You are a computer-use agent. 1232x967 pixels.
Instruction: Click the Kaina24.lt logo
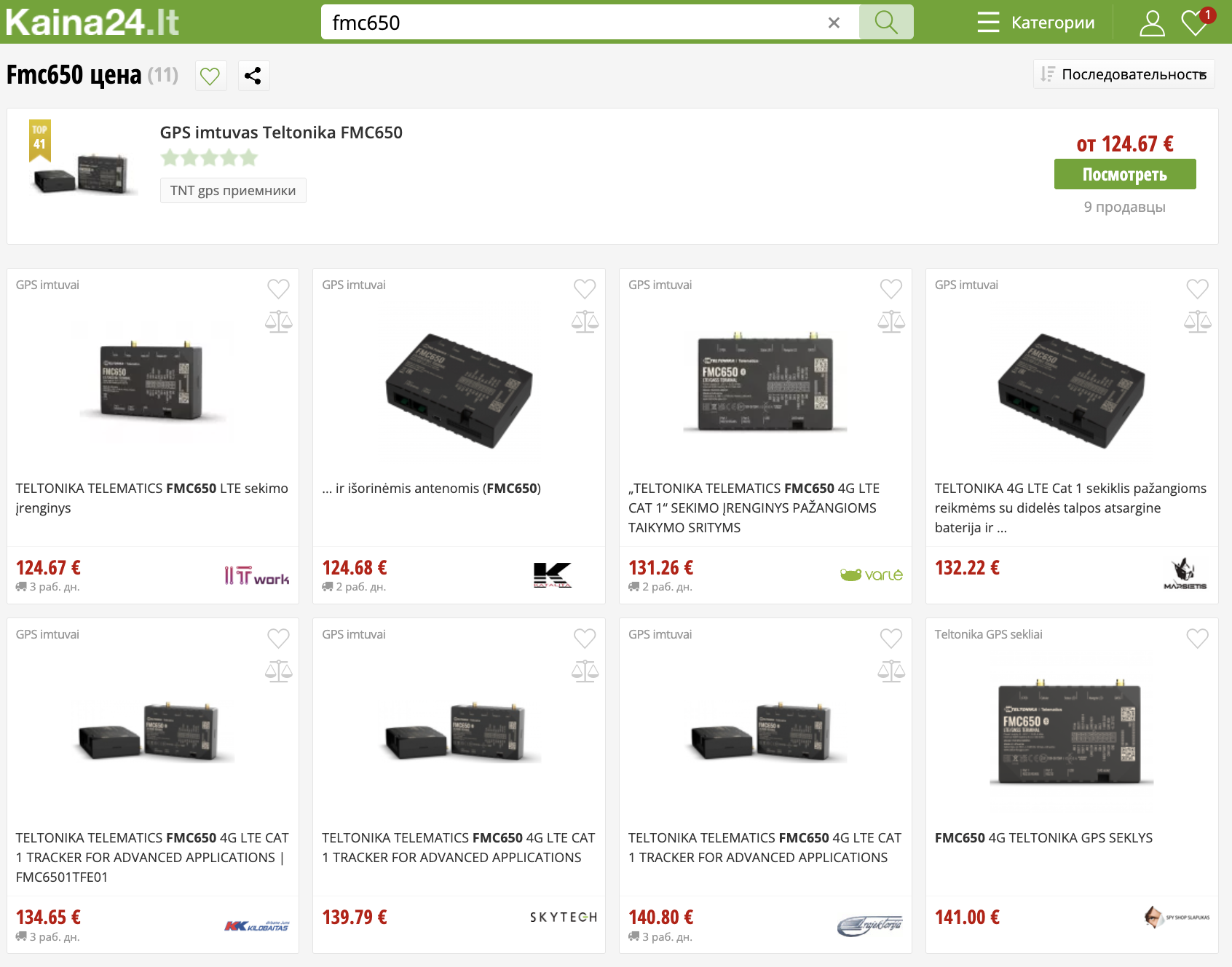(x=92, y=23)
